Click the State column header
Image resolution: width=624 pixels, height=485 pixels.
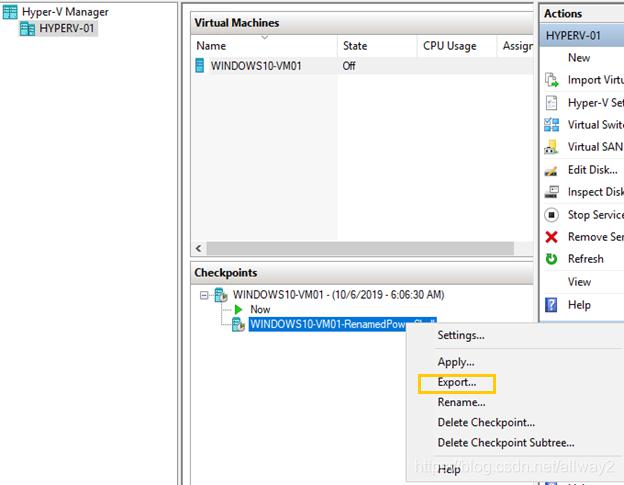tap(355, 46)
